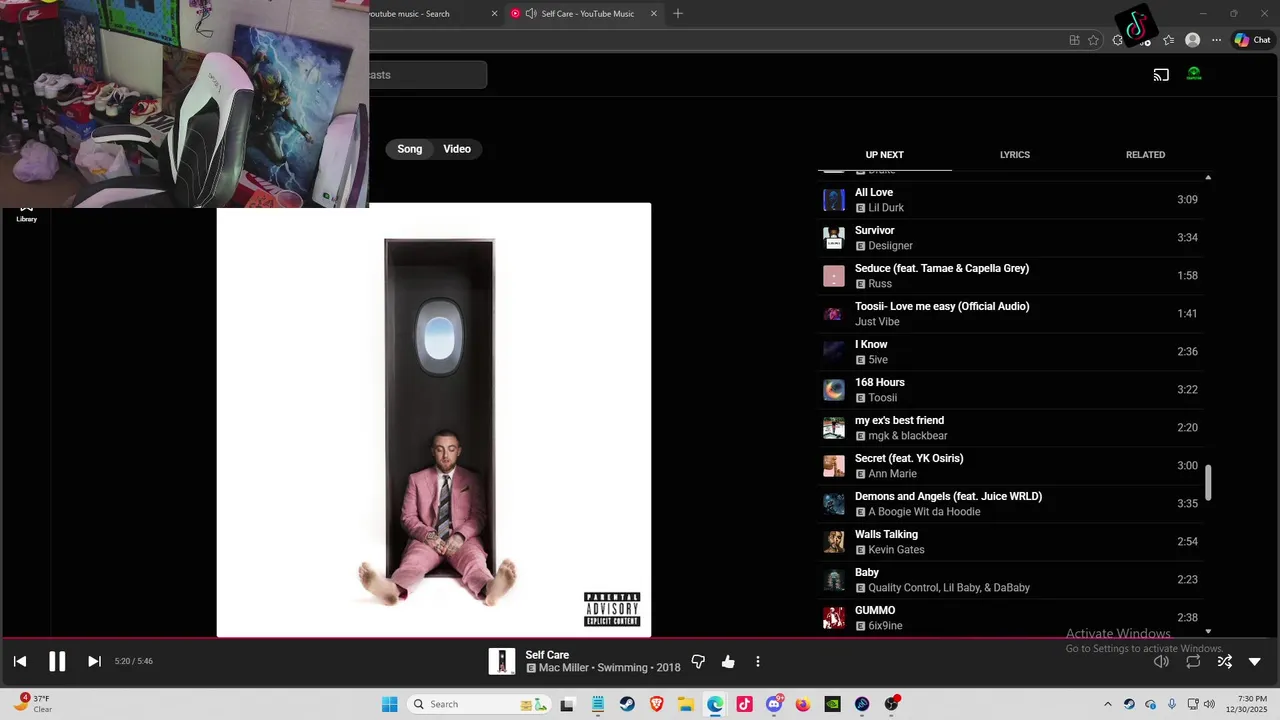Play Seduce by Russ from queue
Image resolution: width=1280 pixels, height=720 pixels.
pos(1010,276)
